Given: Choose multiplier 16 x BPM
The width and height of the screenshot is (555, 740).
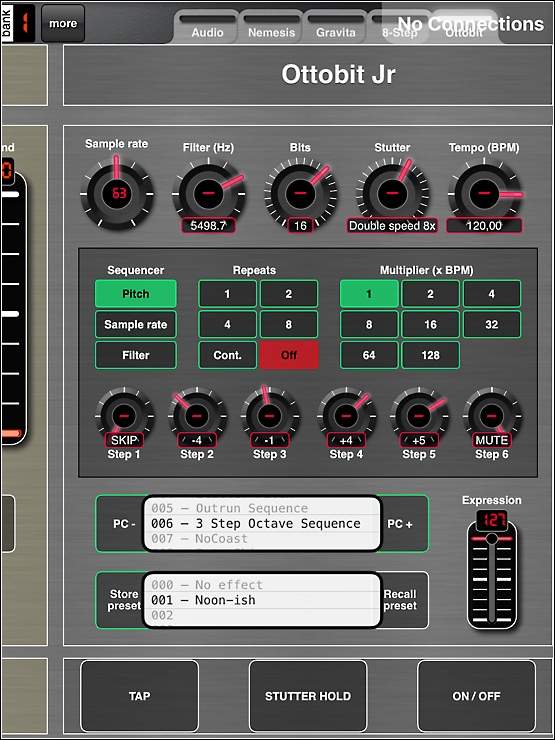Looking at the screenshot, I should click(x=430, y=325).
